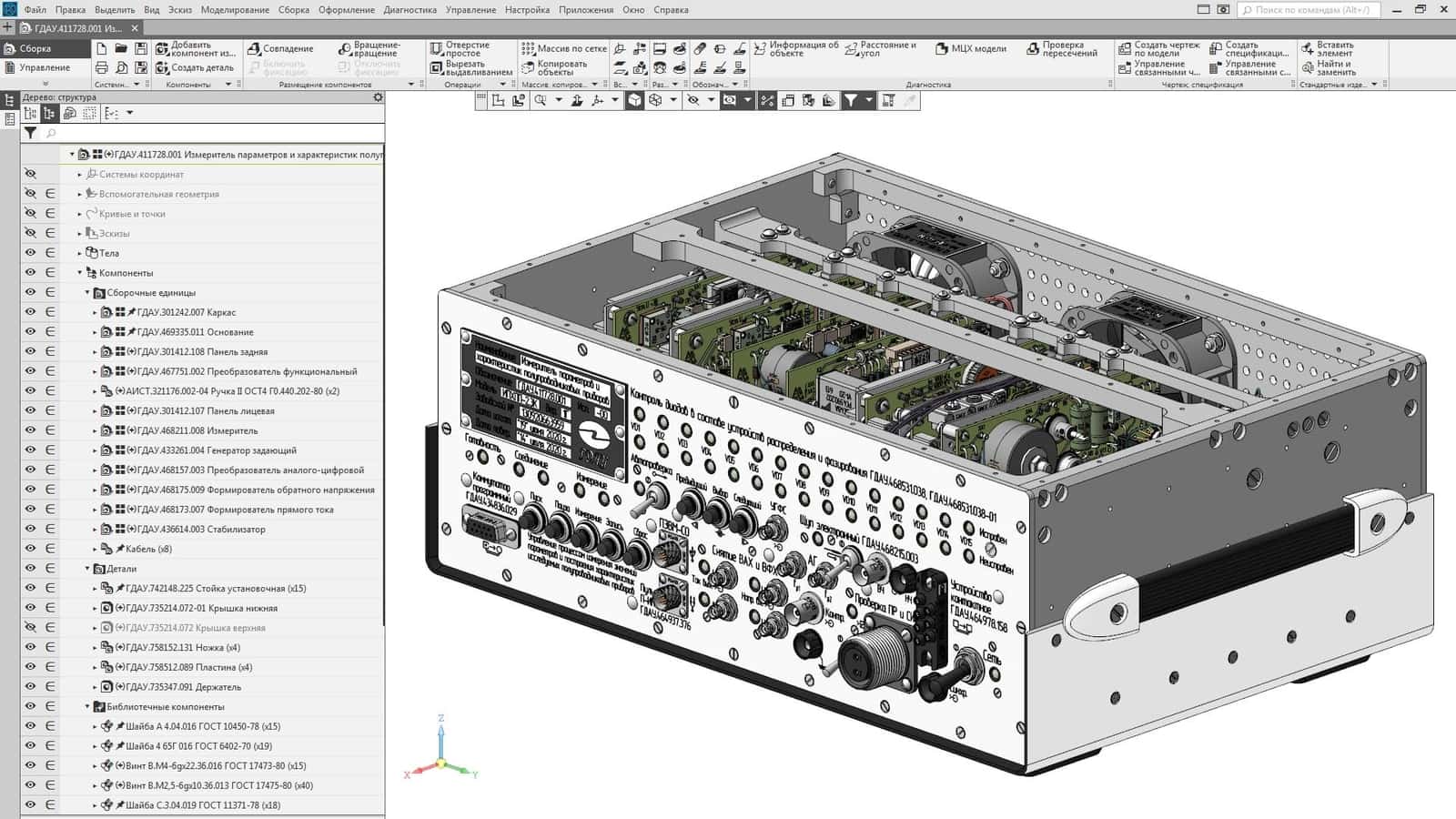Open Размещение компонентов group dropdown arrow
The width and height of the screenshot is (1456, 819).
[410, 85]
